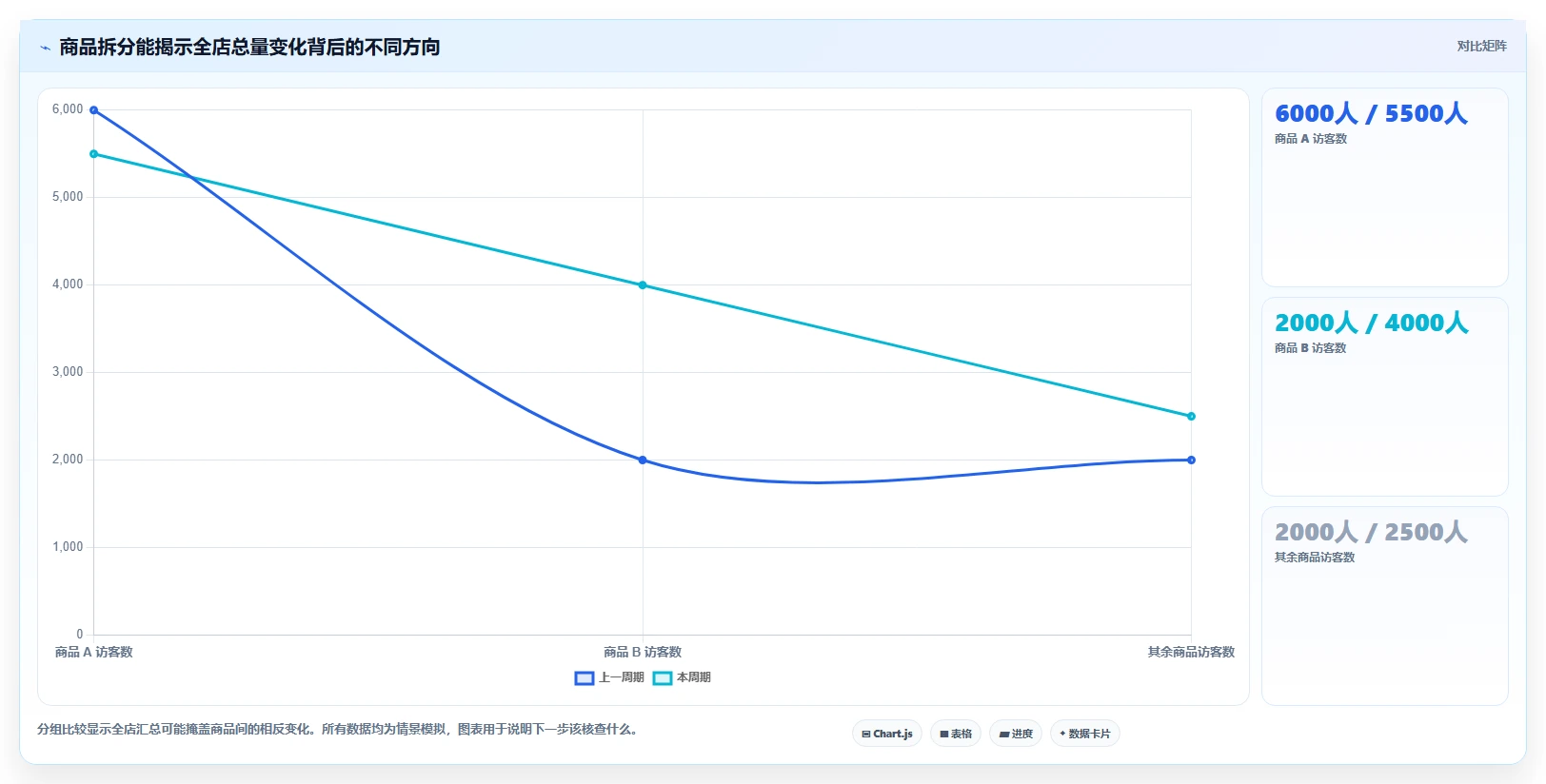The image size is (1546, 784).
Task: Click the y-axis tick 6,000
Action: pyautogui.click(x=68, y=109)
